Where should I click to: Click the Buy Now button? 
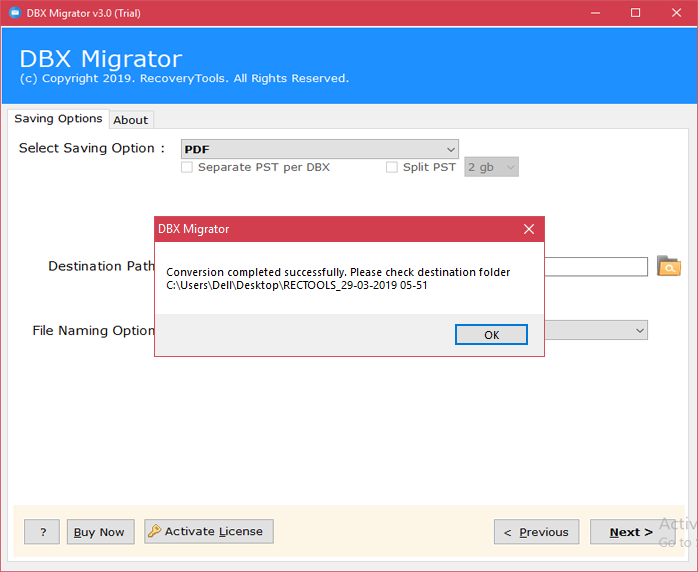tap(100, 531)
